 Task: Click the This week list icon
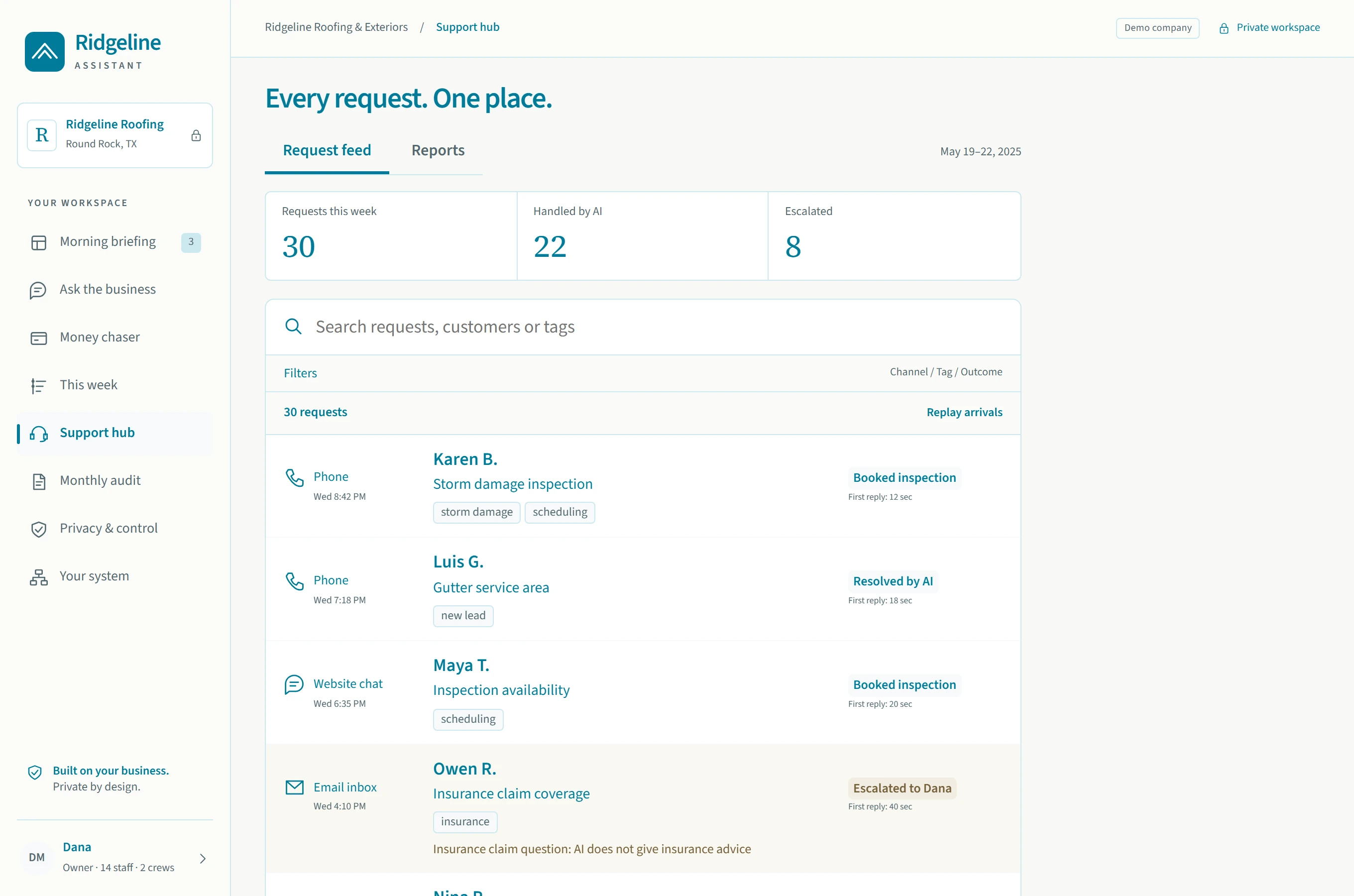coord(38,386)
